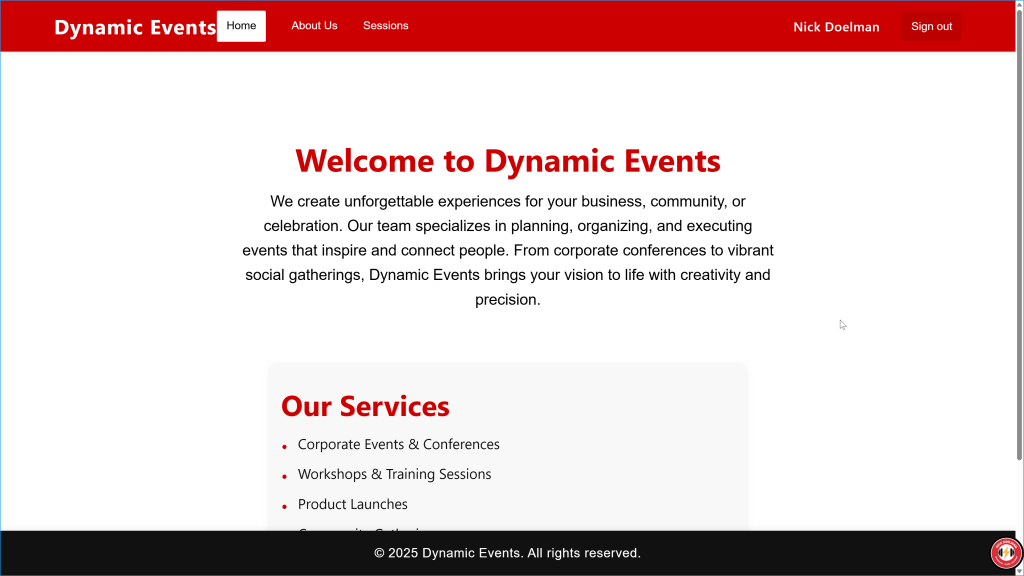Open the Sessions menu item
Viewport: 1024px width, 576px height.
385,26
